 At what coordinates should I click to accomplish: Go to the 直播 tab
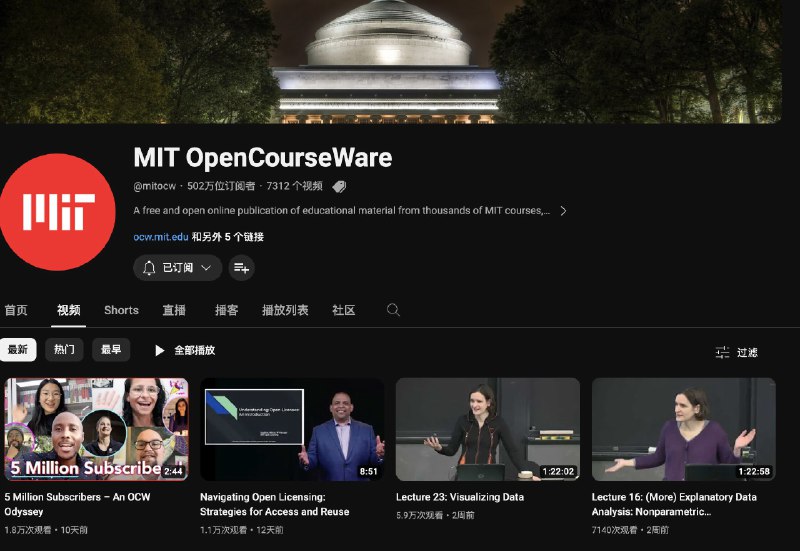174,310
